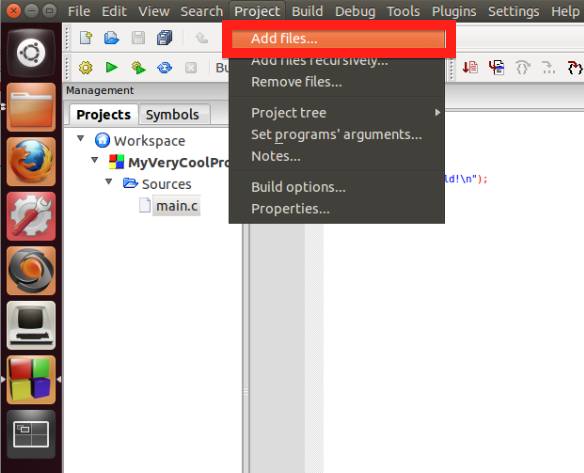
Task: Click the Build and run icon
Action: click(x=138, y=67)
